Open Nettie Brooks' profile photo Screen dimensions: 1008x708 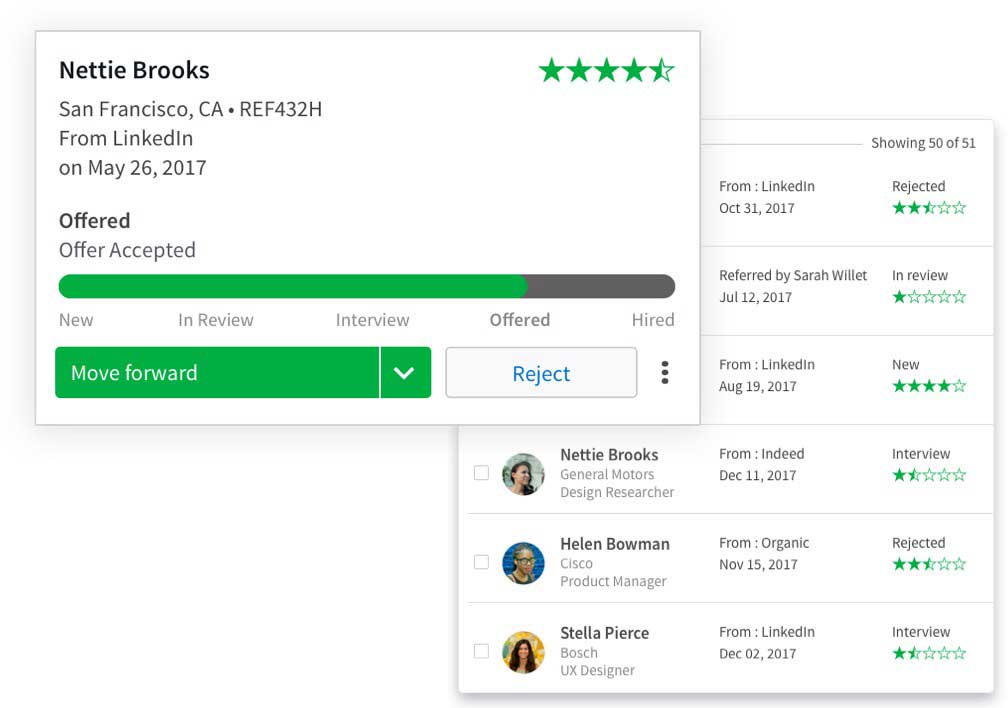(x=523, y=474)
